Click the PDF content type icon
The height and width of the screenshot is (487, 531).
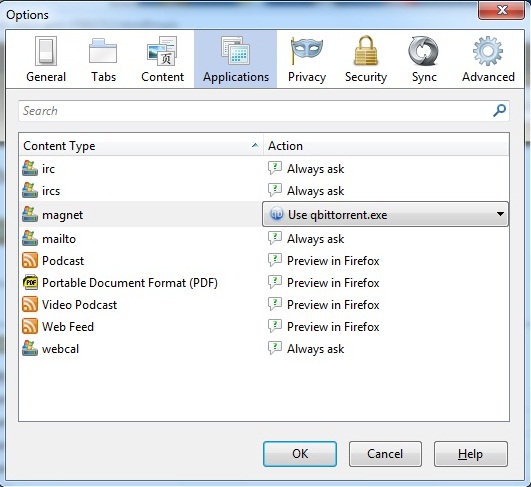(x=30, y=282)
